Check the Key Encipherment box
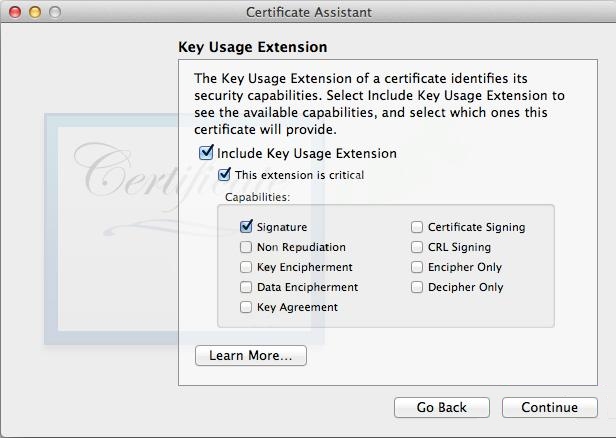Screen dimensions: 616x438 pos(246,267)
